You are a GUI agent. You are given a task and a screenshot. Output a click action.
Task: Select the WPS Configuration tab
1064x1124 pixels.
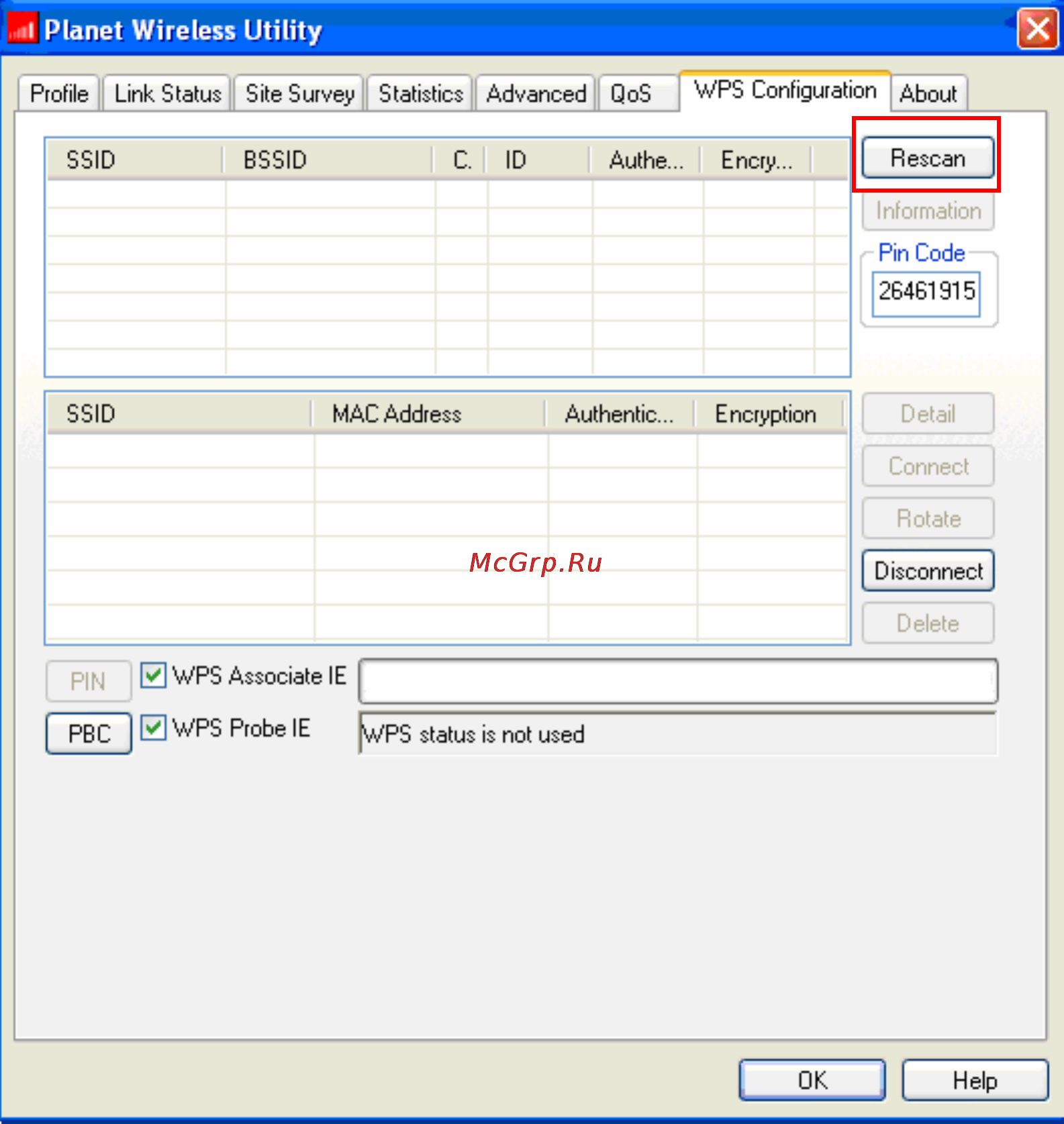click(x=785, y=91)
